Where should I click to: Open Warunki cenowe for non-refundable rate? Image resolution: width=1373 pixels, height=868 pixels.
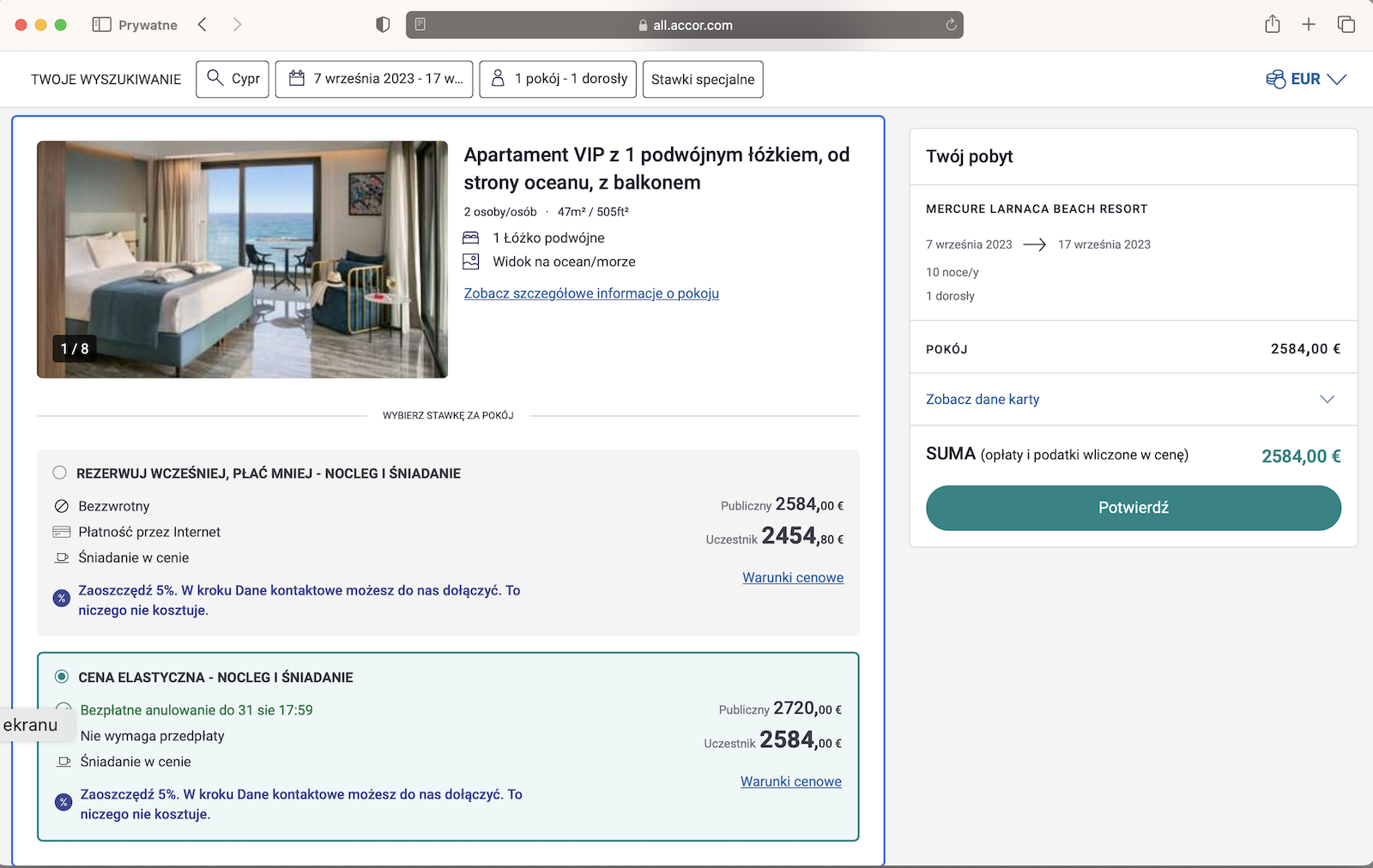pyautogui.click(x=793, y=577)
